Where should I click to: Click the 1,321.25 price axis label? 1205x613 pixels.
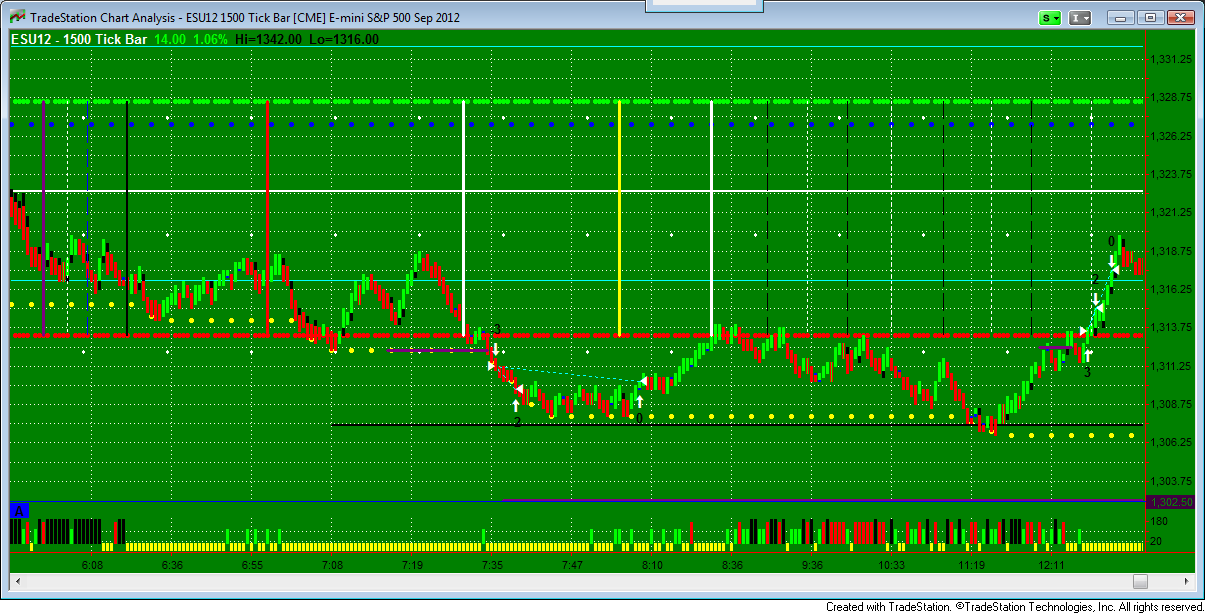tap(1169, 212)
